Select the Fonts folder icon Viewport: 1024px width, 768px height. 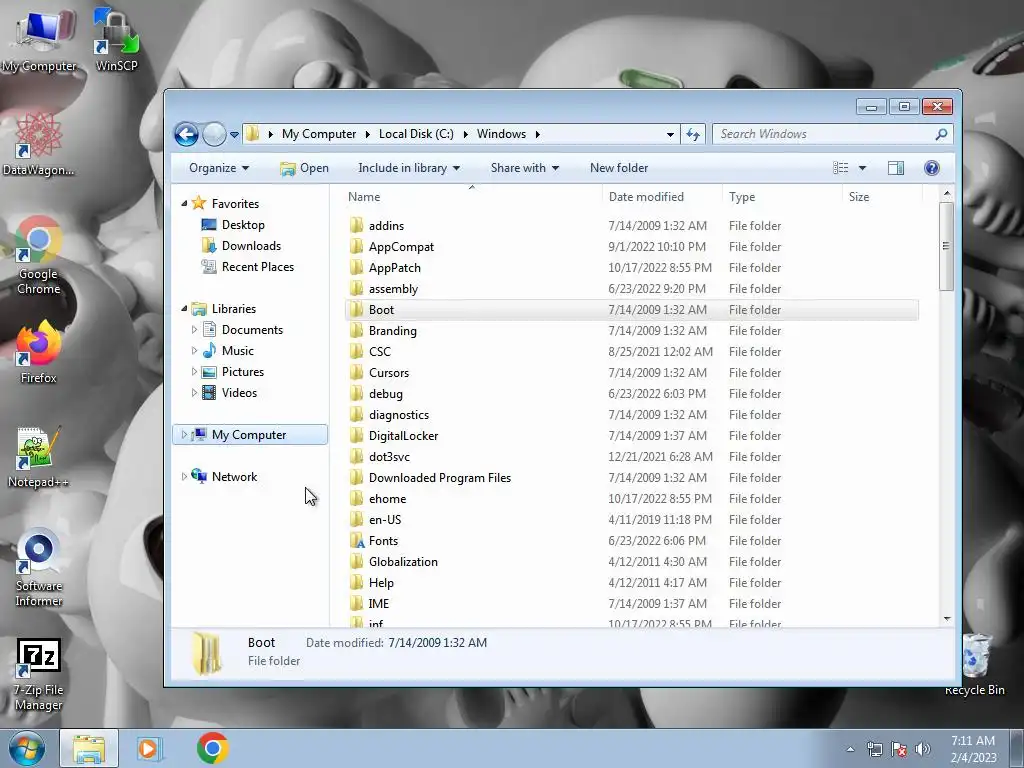[x=356, y=541]
